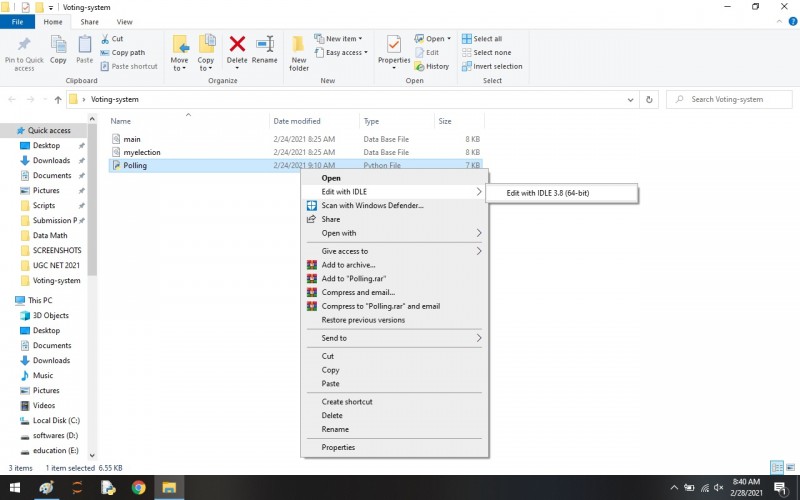Switch to details view icon in status bar
Image resolution: width=800 pixels, height=500 pixels.
(x=777, y=467)
